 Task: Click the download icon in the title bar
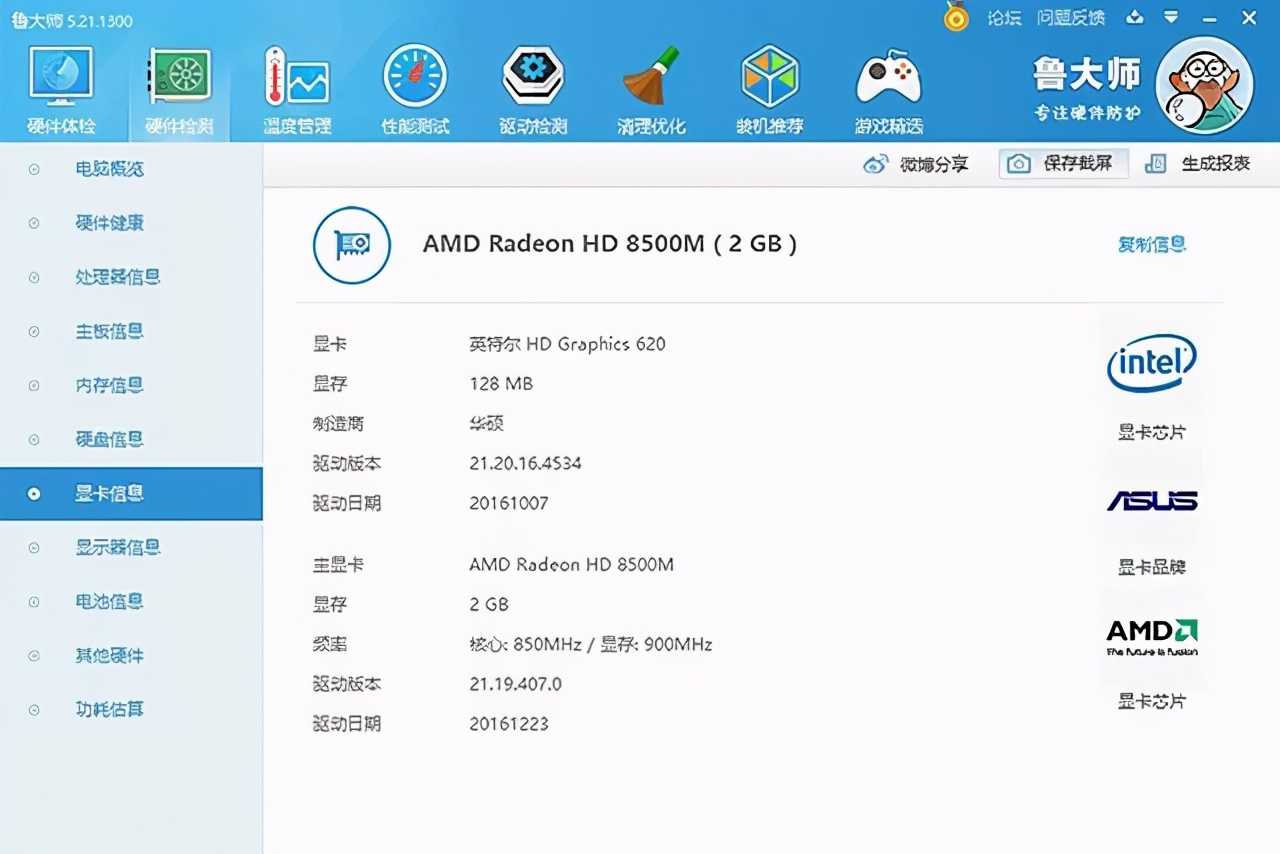[x=1134, y=17]
